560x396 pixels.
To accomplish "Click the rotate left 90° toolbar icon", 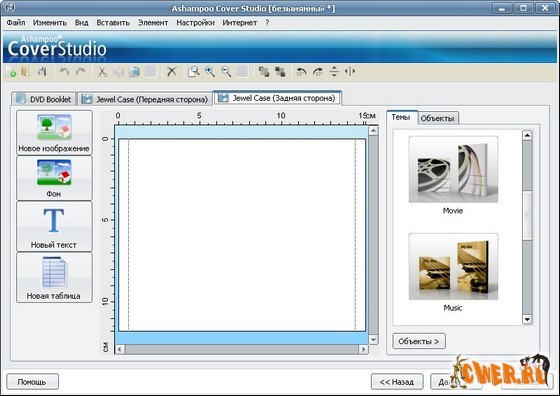I will tap(301, 72).
